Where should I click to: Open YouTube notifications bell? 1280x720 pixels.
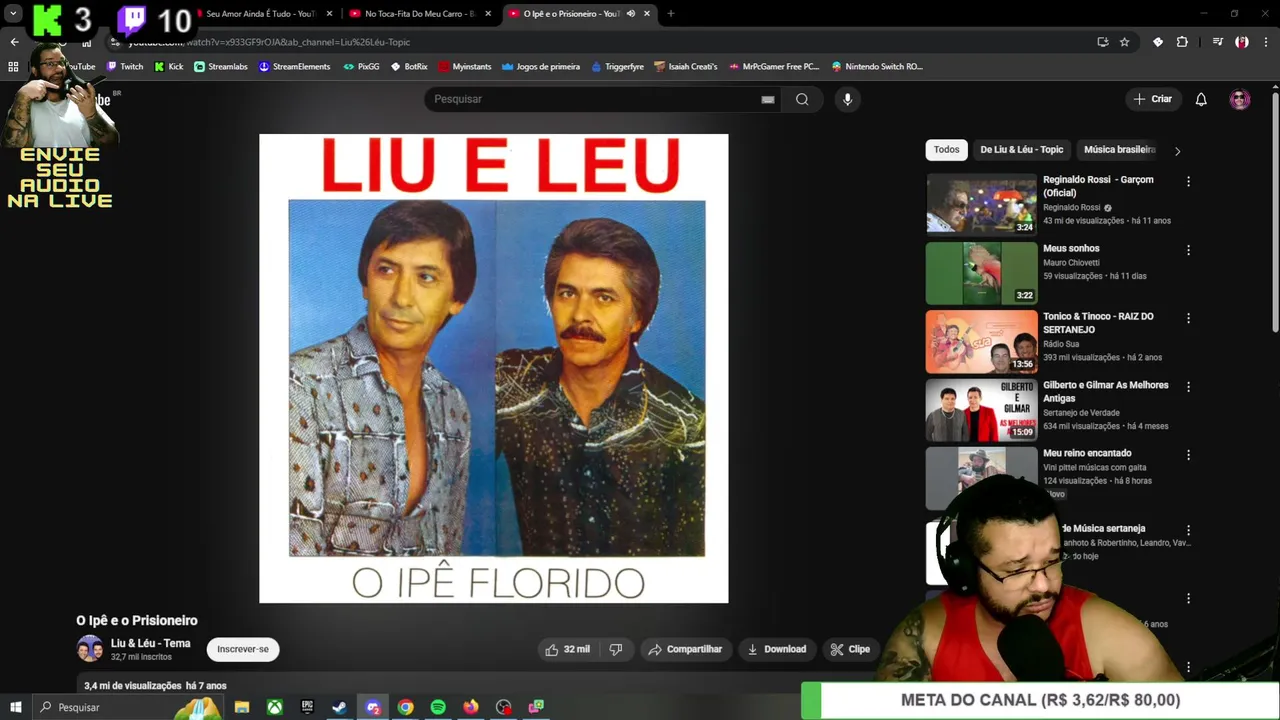1201,99
